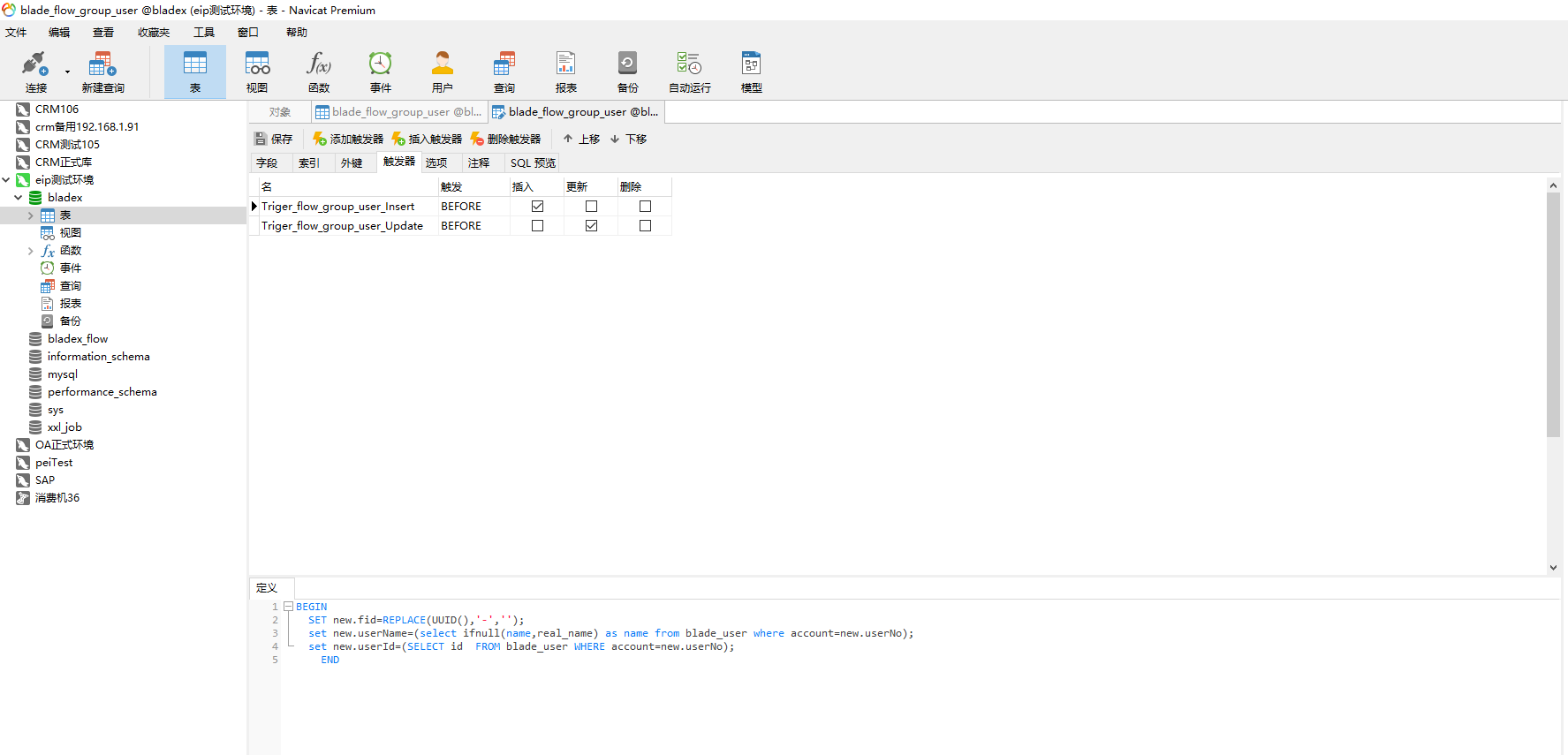Open the connection dropdown arrow in toolbar
The height and width of the screenshot is (755, 1568).
pos(67,72)
